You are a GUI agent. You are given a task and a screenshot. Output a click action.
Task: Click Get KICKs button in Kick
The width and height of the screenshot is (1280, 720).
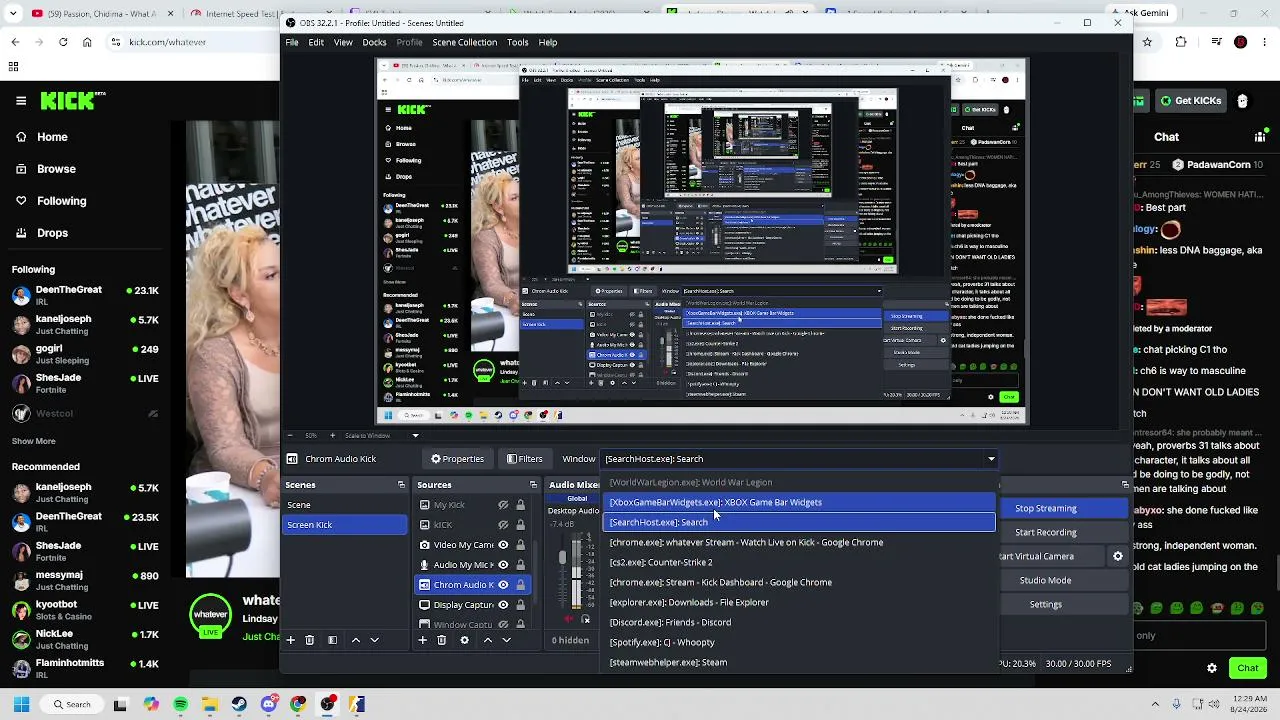click(1189, 101)
